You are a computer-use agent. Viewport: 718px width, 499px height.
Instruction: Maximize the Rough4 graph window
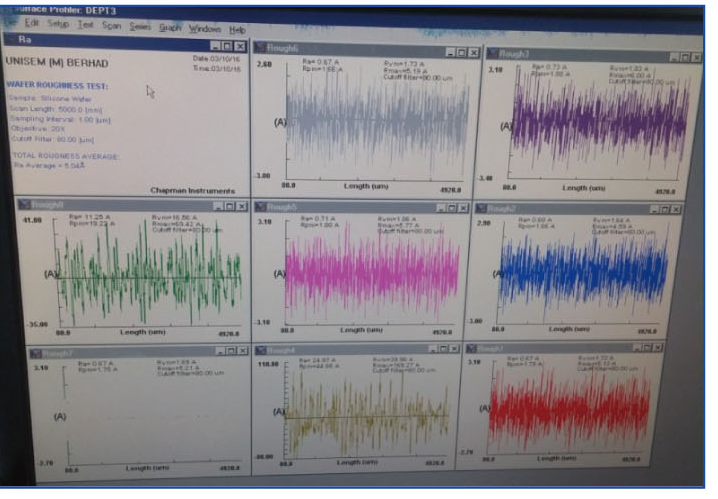443,349
